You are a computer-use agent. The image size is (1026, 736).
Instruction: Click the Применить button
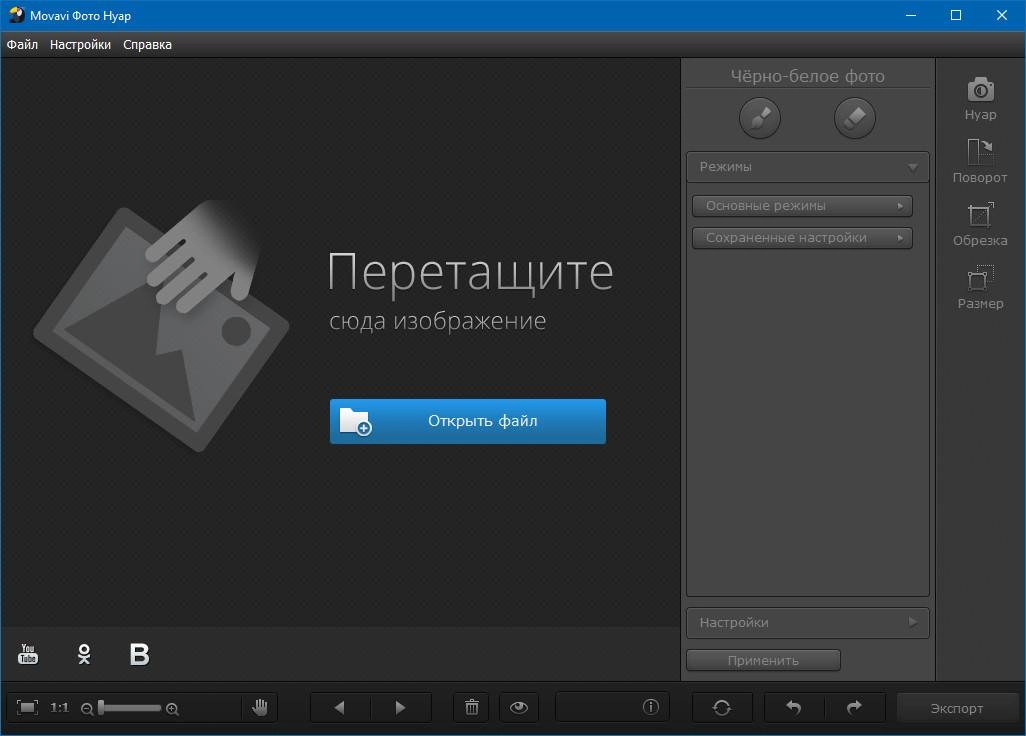763,661
